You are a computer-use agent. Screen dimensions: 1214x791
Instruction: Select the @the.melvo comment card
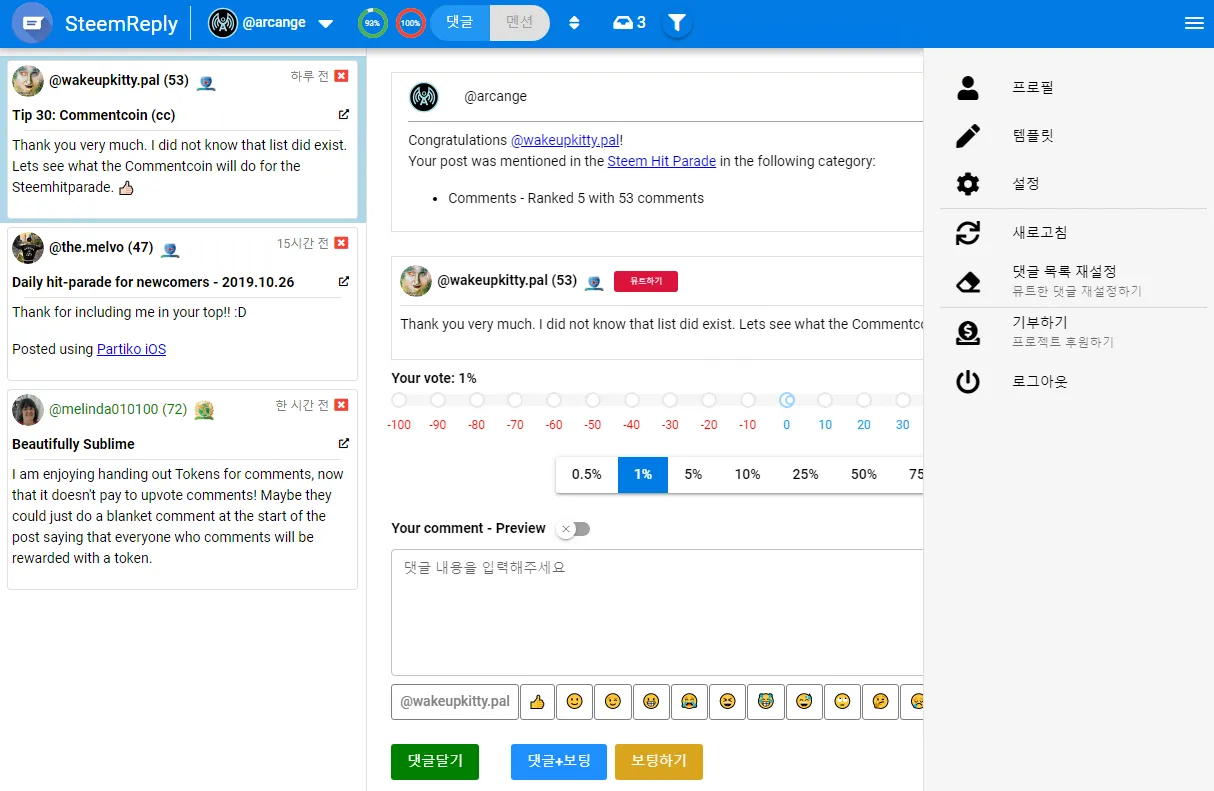pyautogui.click(x=182, y=304)
